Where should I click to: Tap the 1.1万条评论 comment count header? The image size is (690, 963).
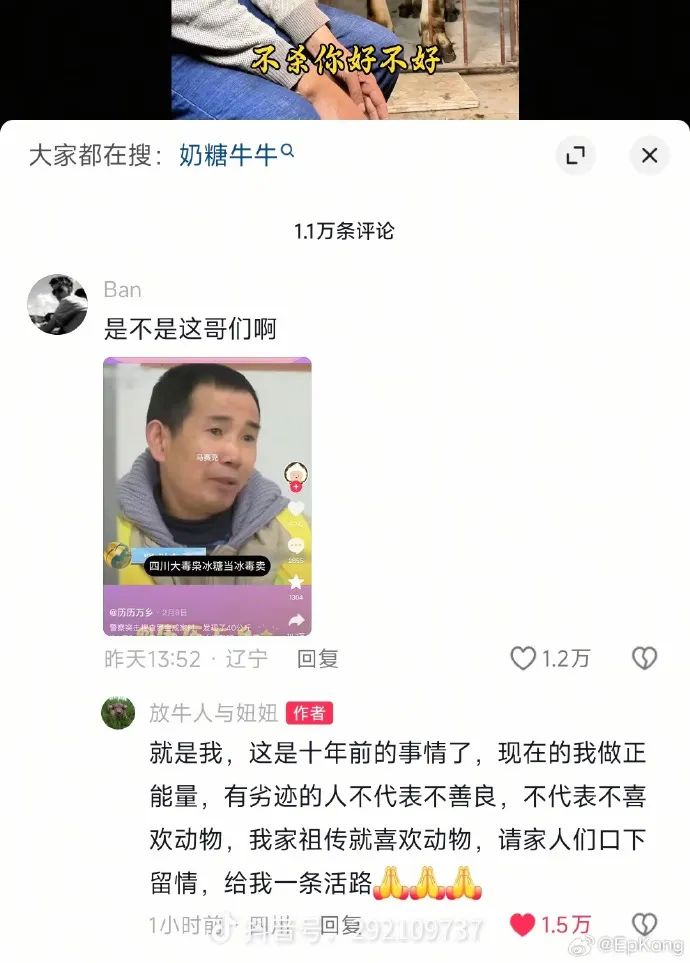coord(344,232)
